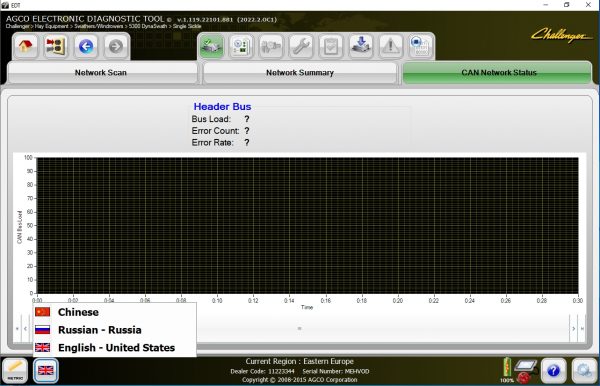Select the CAN Network Status tab

[498, 73]
